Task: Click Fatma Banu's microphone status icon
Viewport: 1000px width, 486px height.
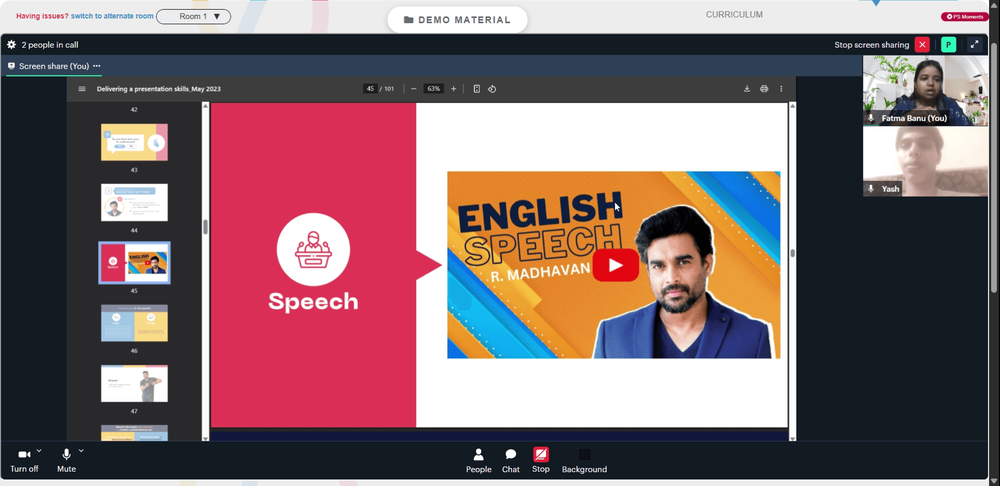Action: pos(871,118)
